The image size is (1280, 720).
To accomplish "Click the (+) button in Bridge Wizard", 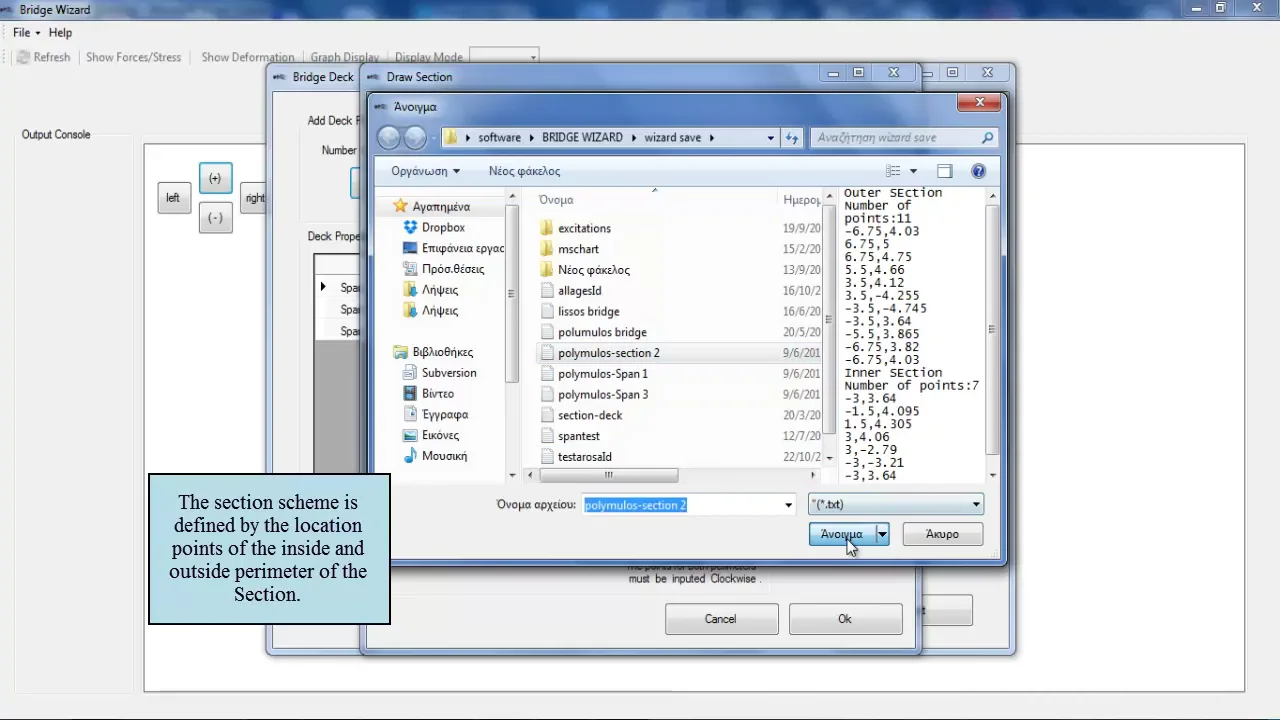I will point(215,179).
